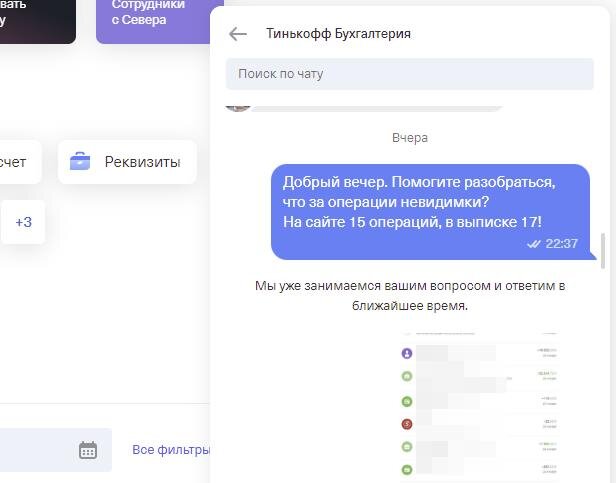The image size is (616, 483).
Task: Click the 'Мы уже занимаемся вашим вопросом' notice
Action: [x=410, y=296]
